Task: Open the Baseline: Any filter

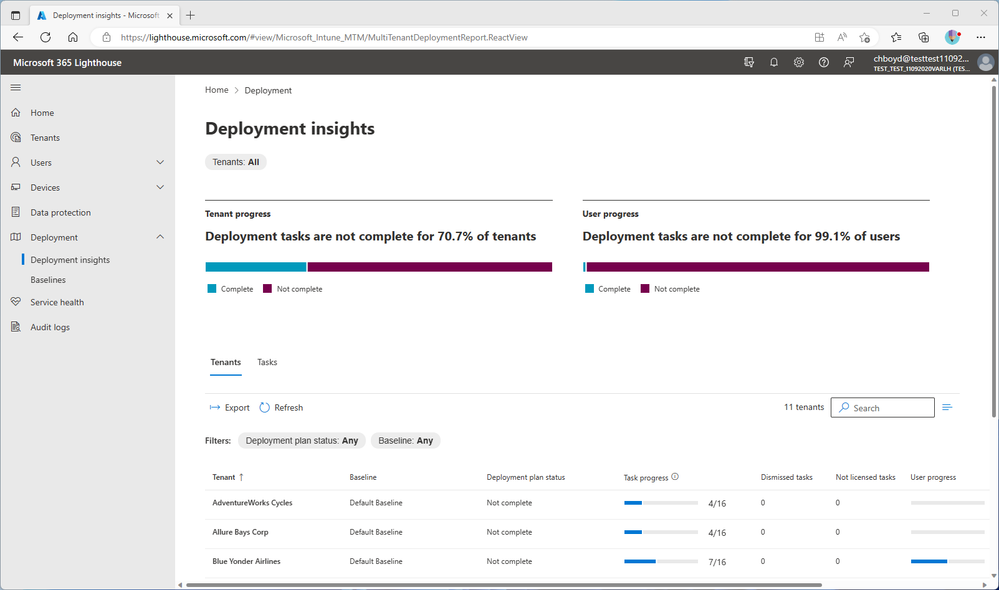Action: click(x=405, y=440)
